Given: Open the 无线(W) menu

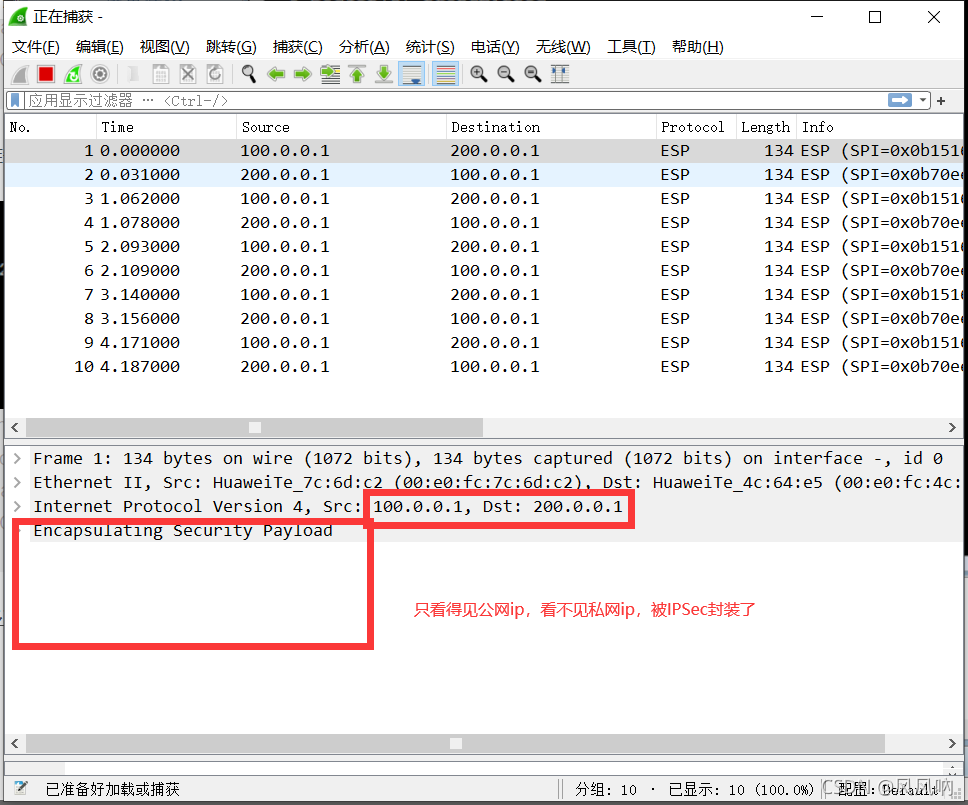Looking at the screenshot, I should coord(563,47).
